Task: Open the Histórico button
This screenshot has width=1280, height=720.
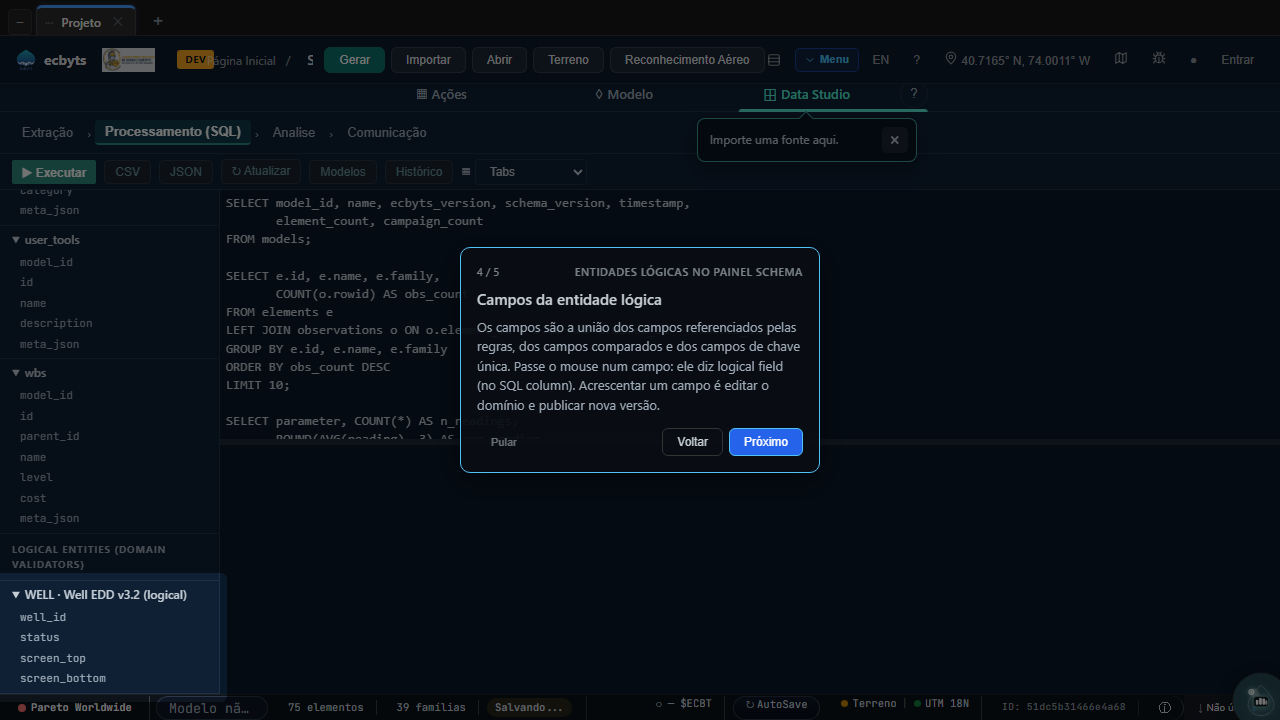Action: pos(419,172)
